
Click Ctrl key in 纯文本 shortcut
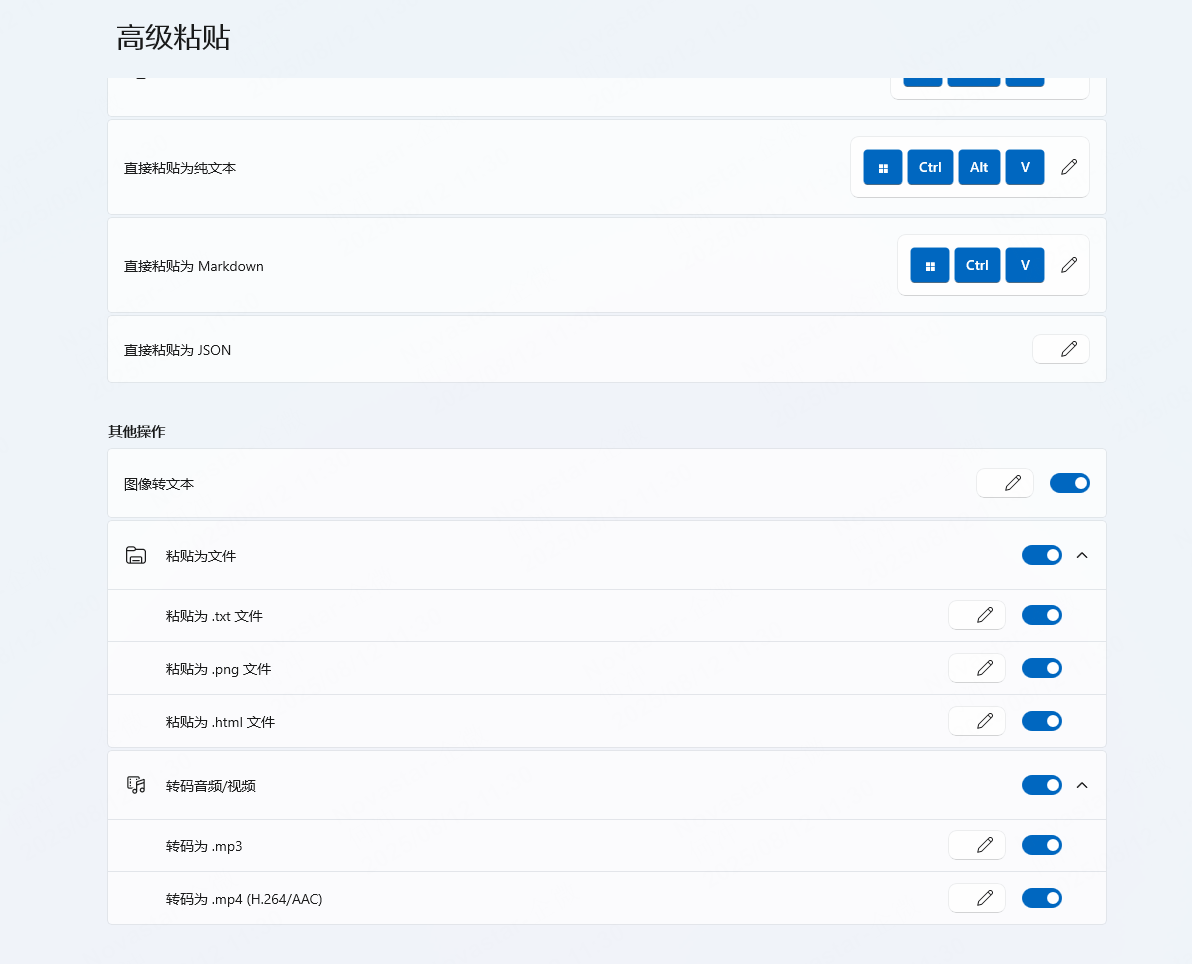[x=930, y=167]
